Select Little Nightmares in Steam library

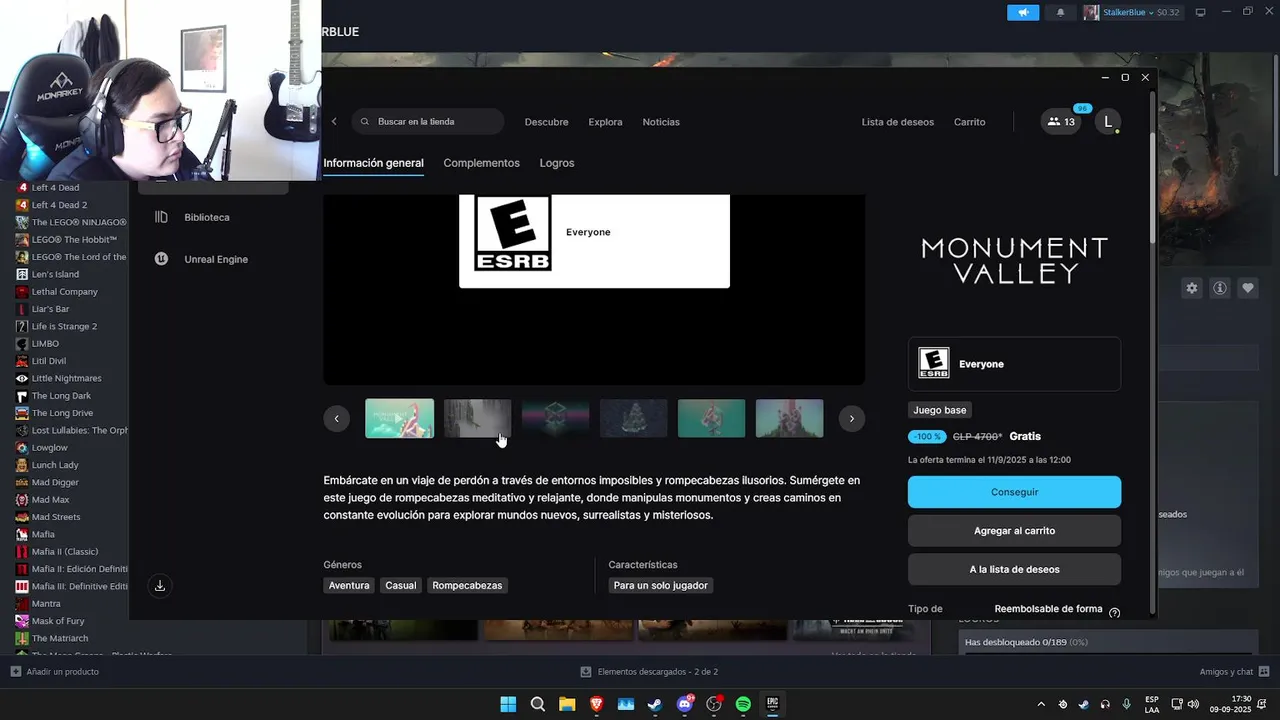(66, 378)
